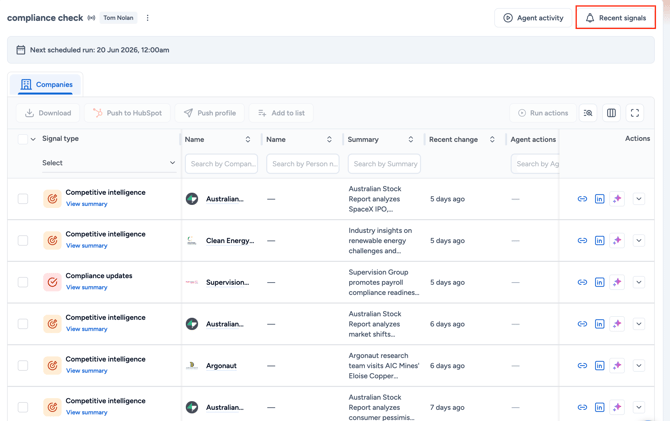Open the column settings icon
Viewport: 670px width, 421px height.
pos(611,113)
